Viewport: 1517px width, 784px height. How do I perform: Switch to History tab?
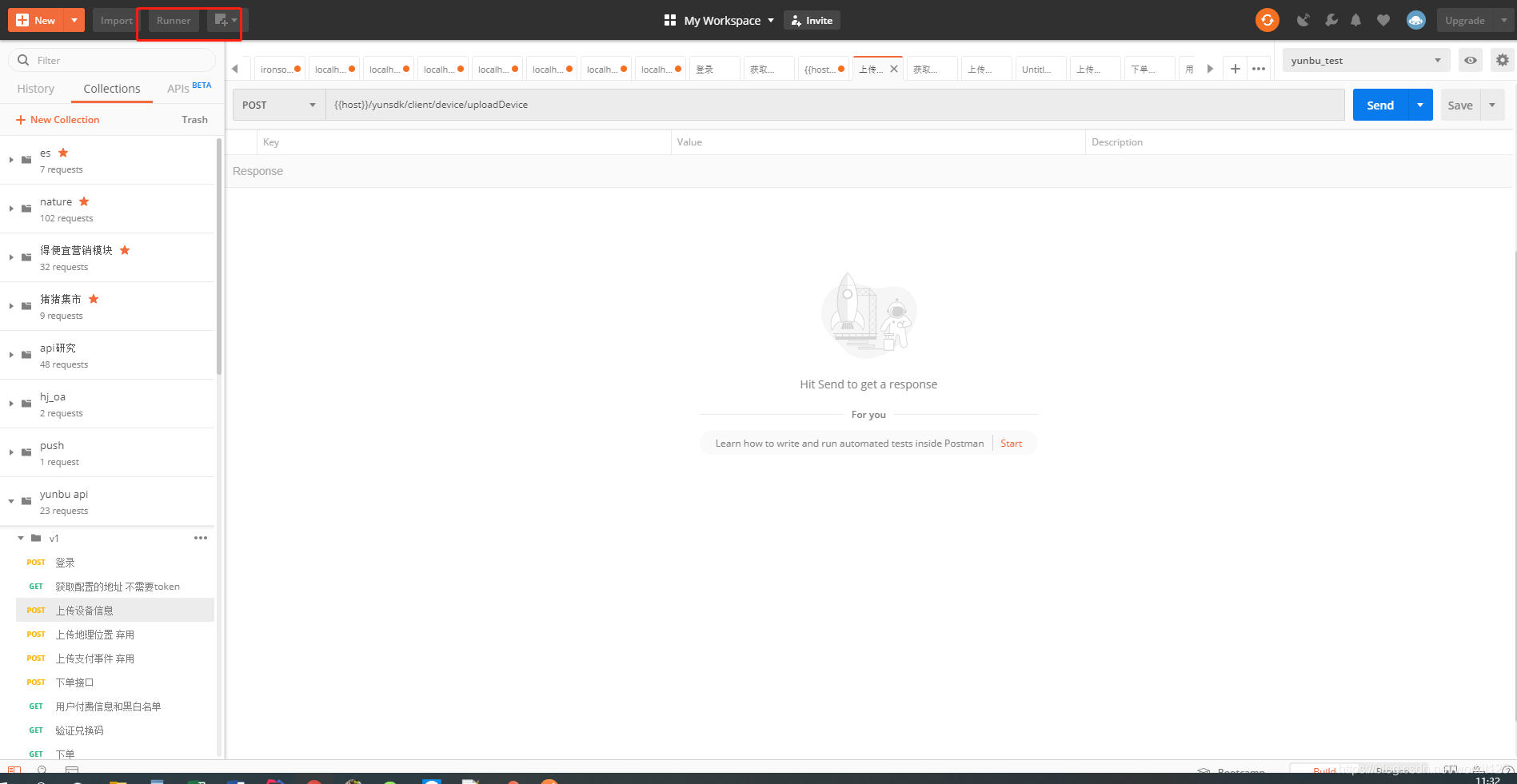[x=36, y=89]
